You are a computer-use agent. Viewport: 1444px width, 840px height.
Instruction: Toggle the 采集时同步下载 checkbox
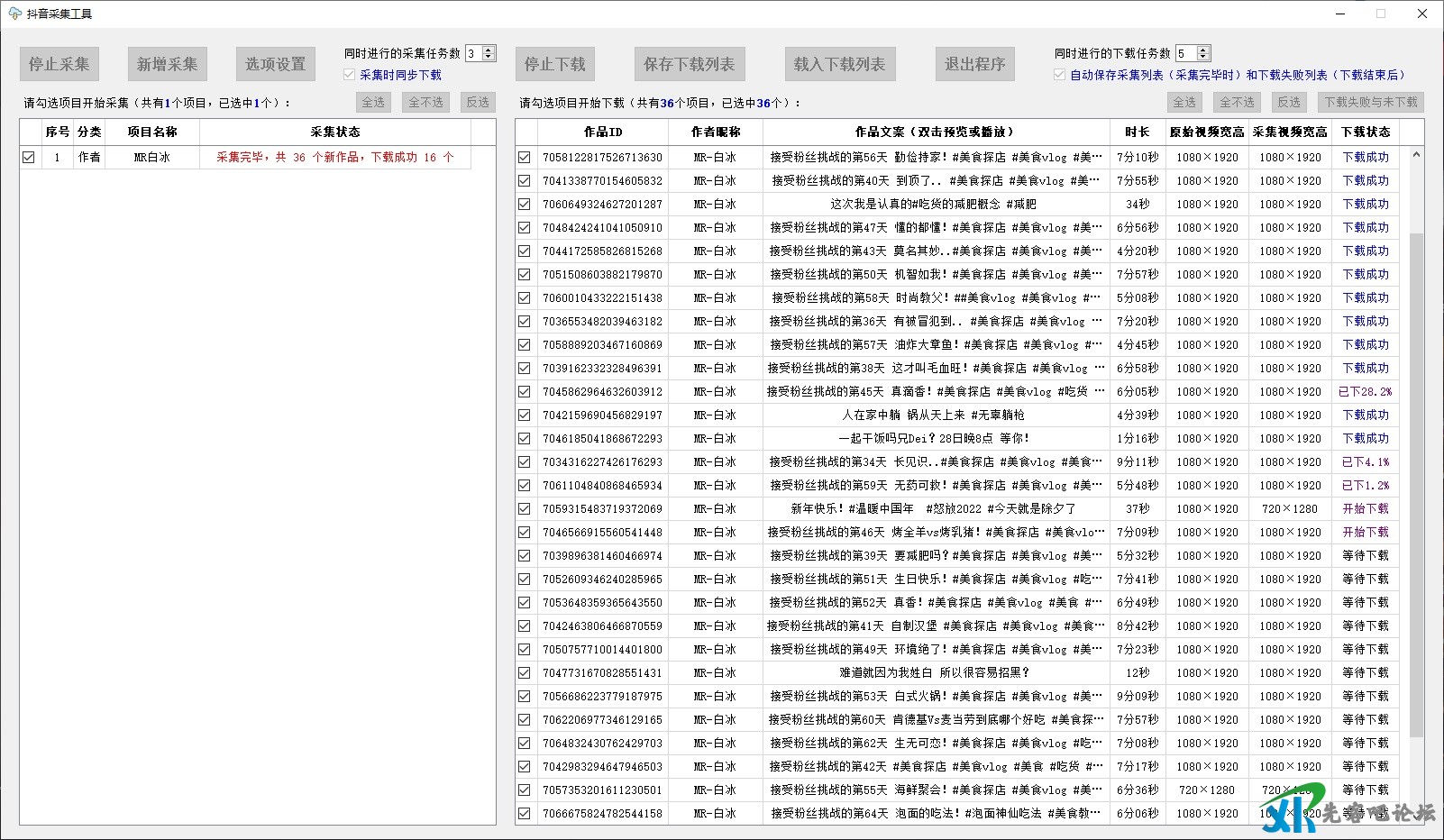tap(350, 75)
